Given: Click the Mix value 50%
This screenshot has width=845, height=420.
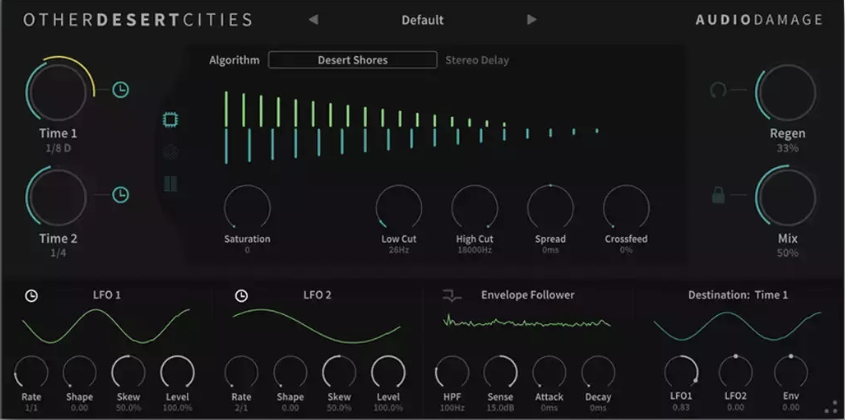Looking at the screenshot, I should point(787,253).
